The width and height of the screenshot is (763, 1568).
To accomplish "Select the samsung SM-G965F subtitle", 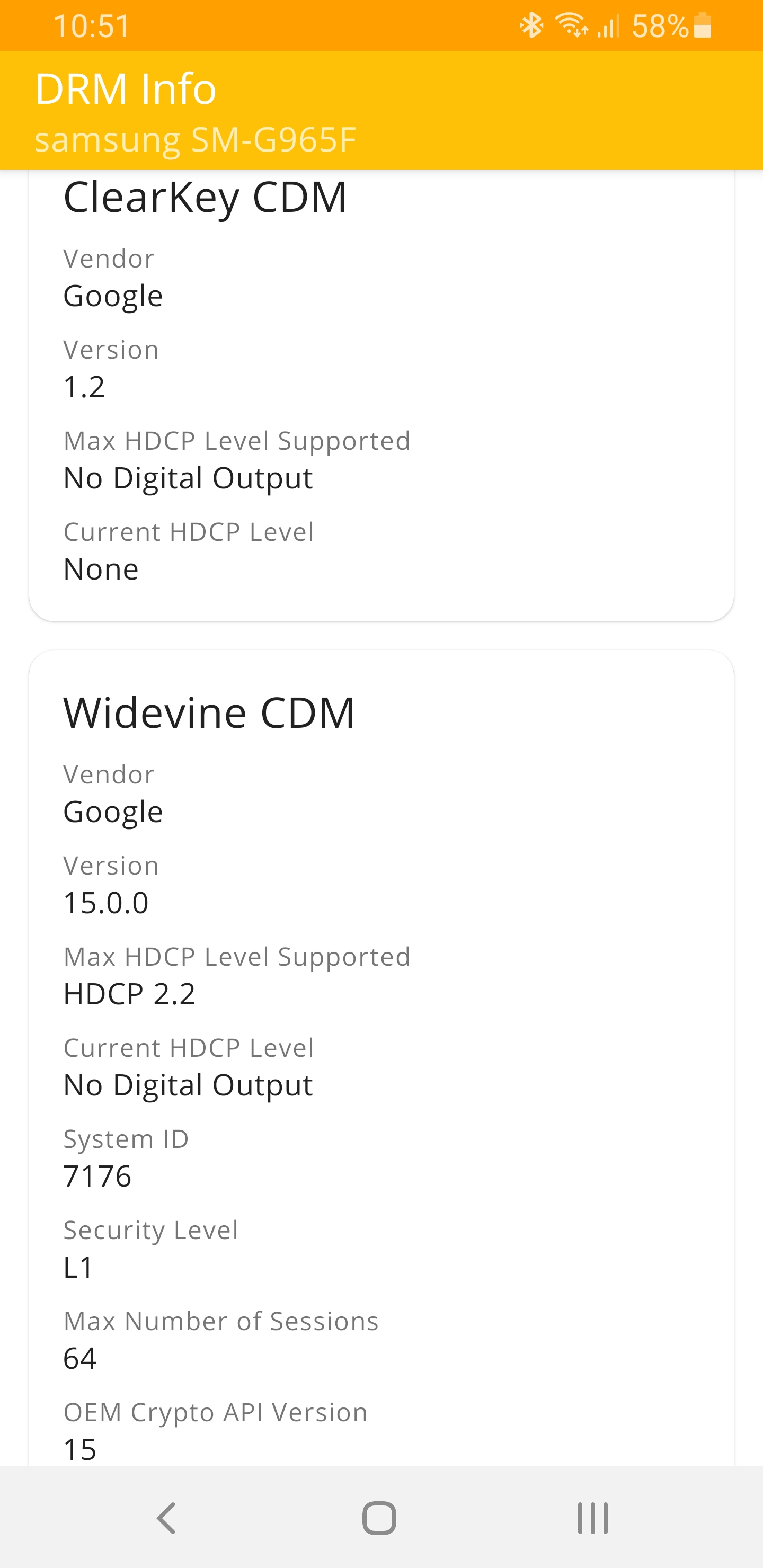I will [x=196, y=140].
